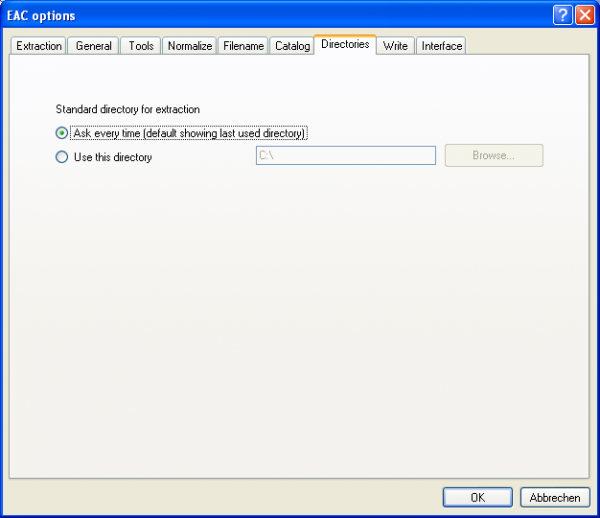Open the General tab
The image size is (600, 518).
[94, 46]
